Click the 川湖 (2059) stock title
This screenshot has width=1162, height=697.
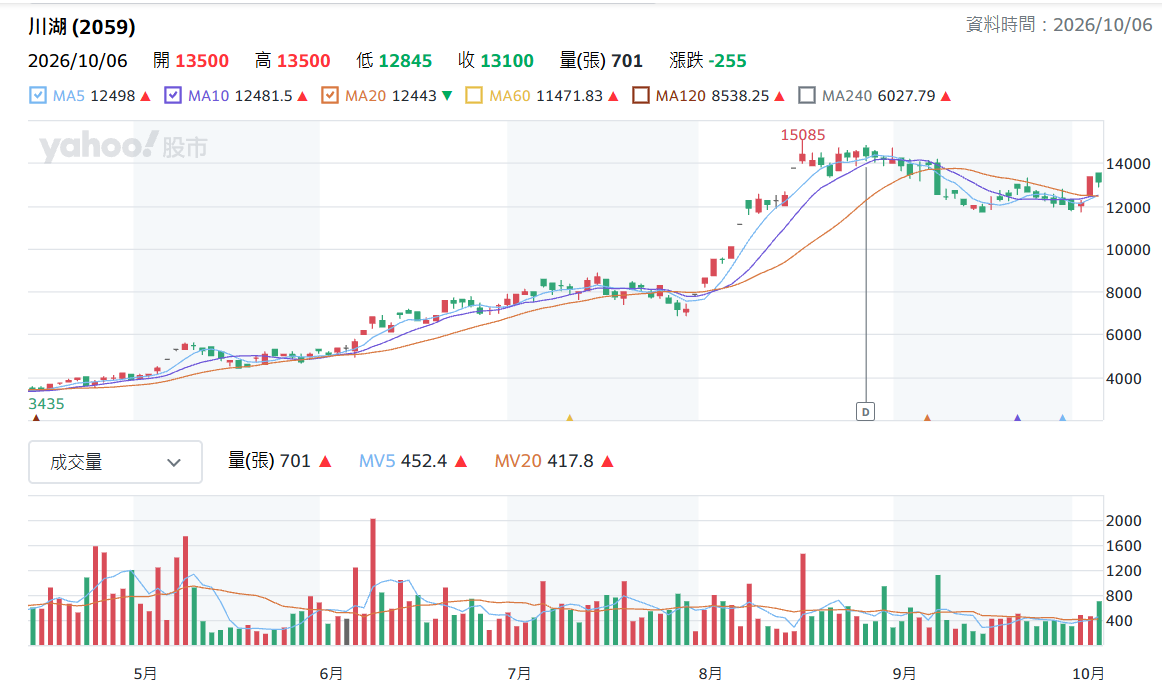(x=82, y=27)
